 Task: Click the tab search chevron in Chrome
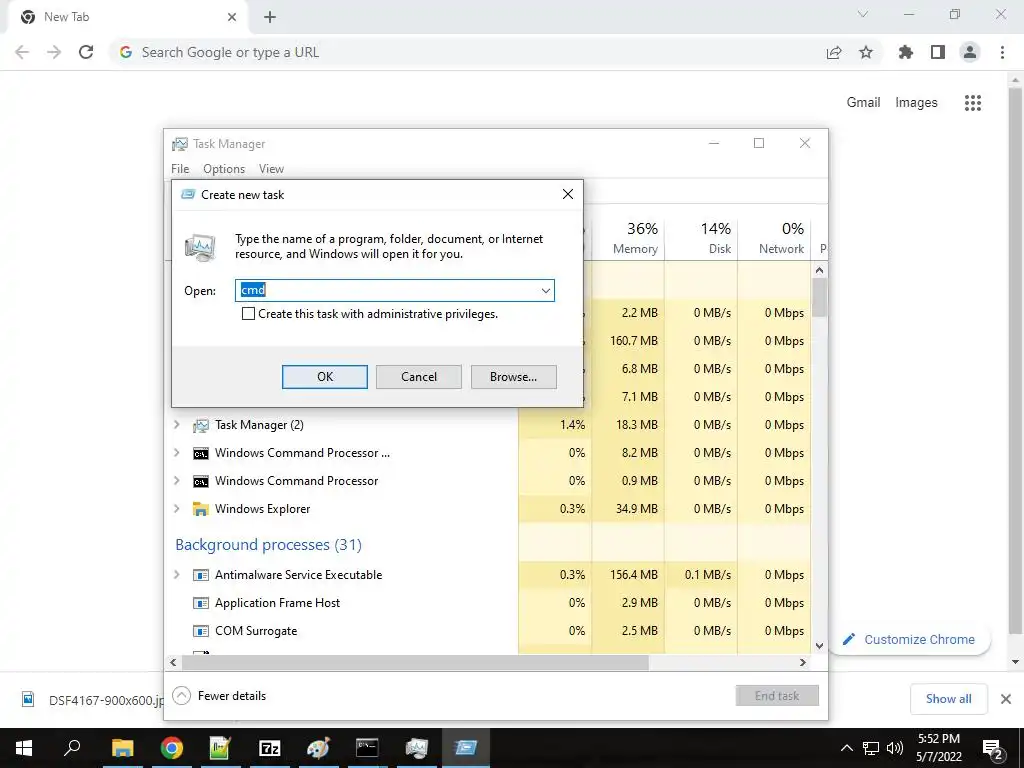tap(863, 14)
